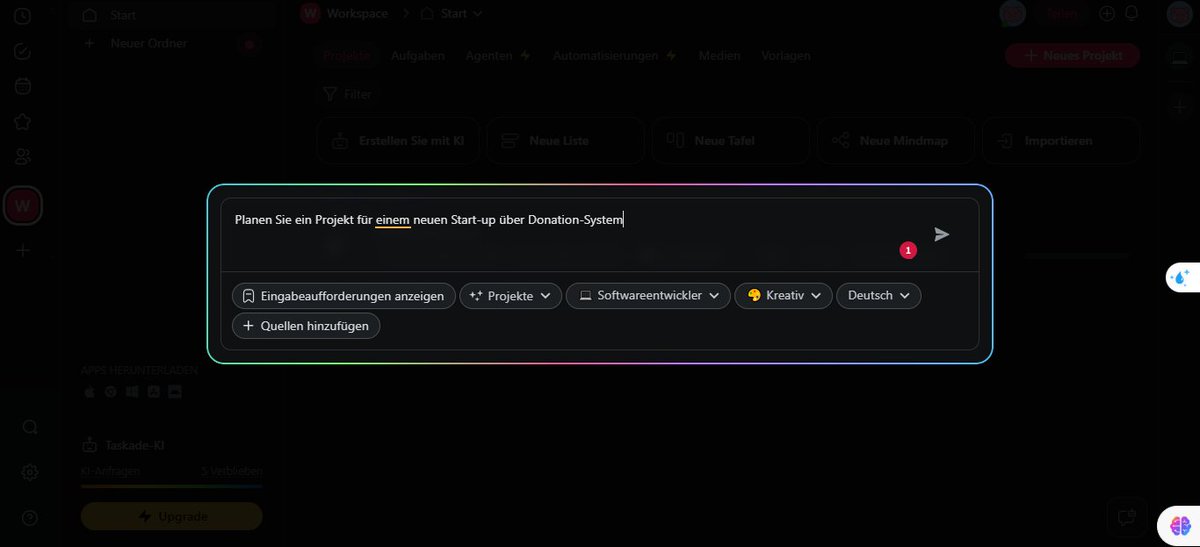Click Erstellen Sie mit KI card
1200x547 pixels.
pyautogui.click(x=398, y=141)
